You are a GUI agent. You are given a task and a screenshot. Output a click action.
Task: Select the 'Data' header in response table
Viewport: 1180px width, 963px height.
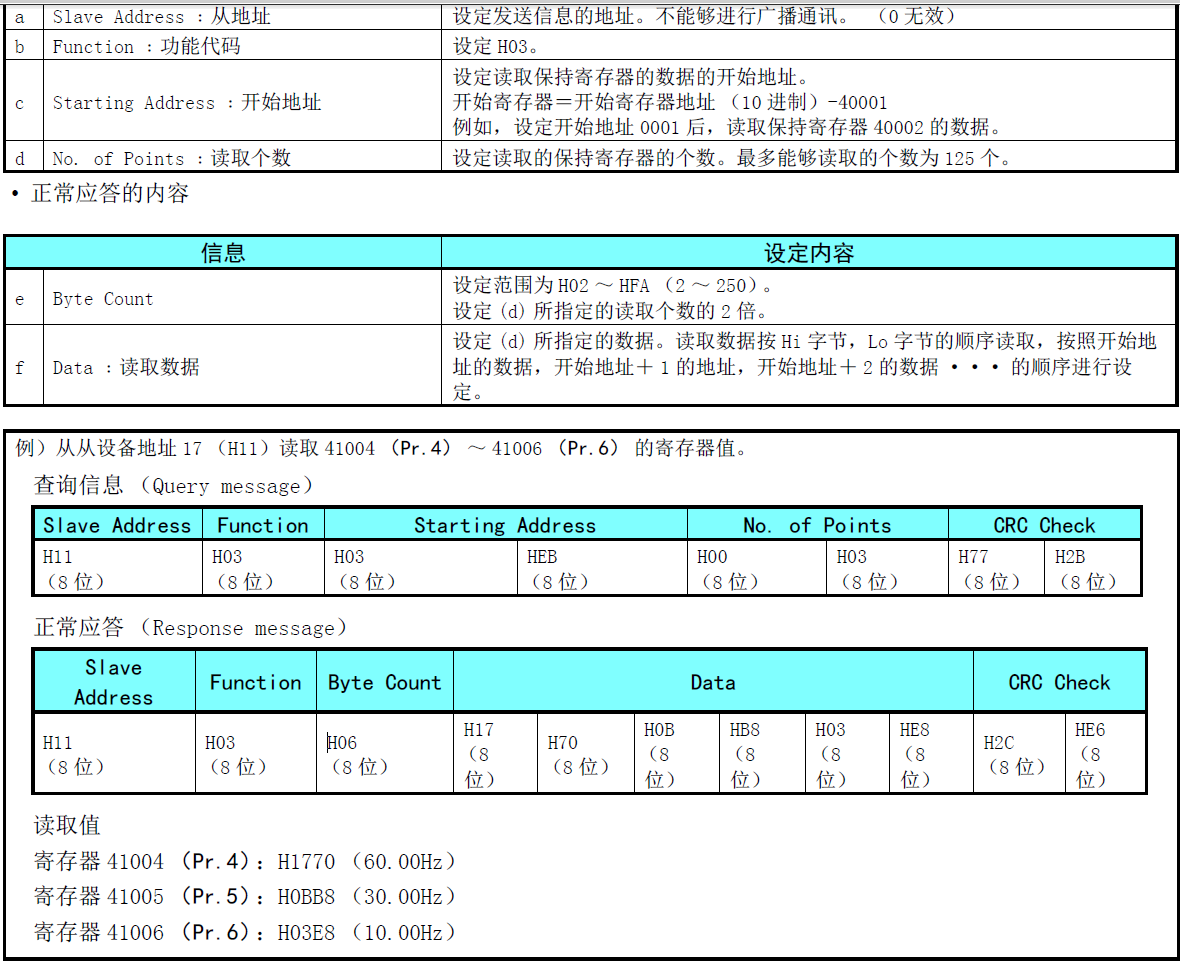point(713,682)
